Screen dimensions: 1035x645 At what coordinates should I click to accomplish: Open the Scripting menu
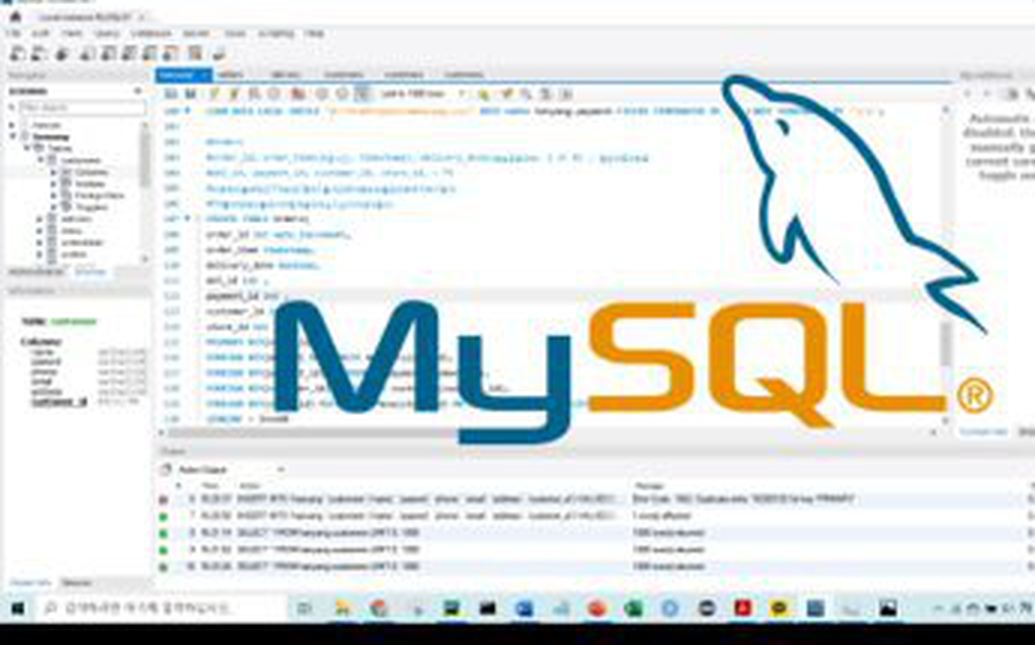point(276,34)
